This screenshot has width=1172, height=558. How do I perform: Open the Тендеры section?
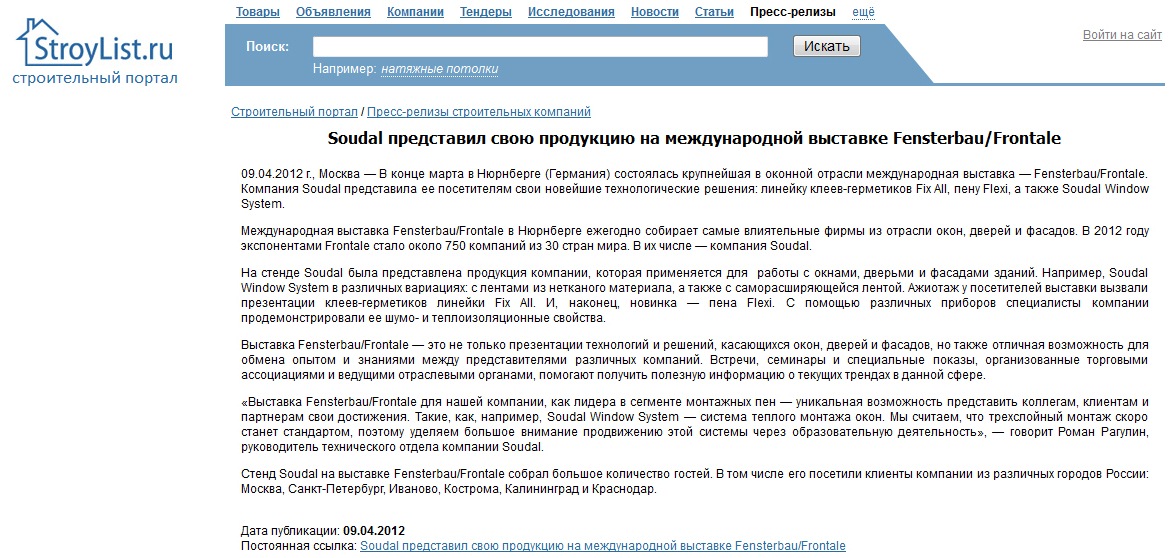(486, 11)
